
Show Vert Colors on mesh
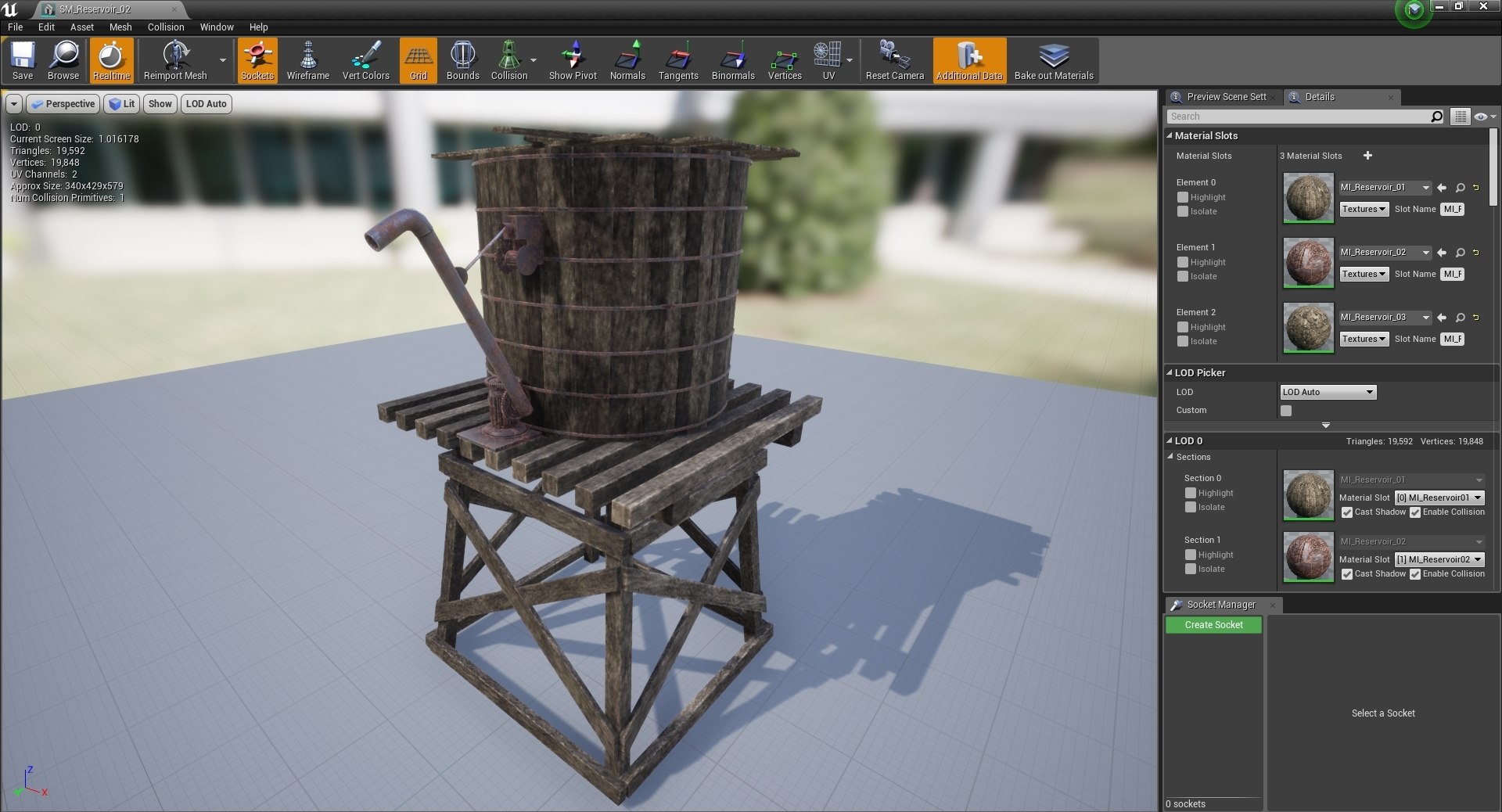(365, 60)
